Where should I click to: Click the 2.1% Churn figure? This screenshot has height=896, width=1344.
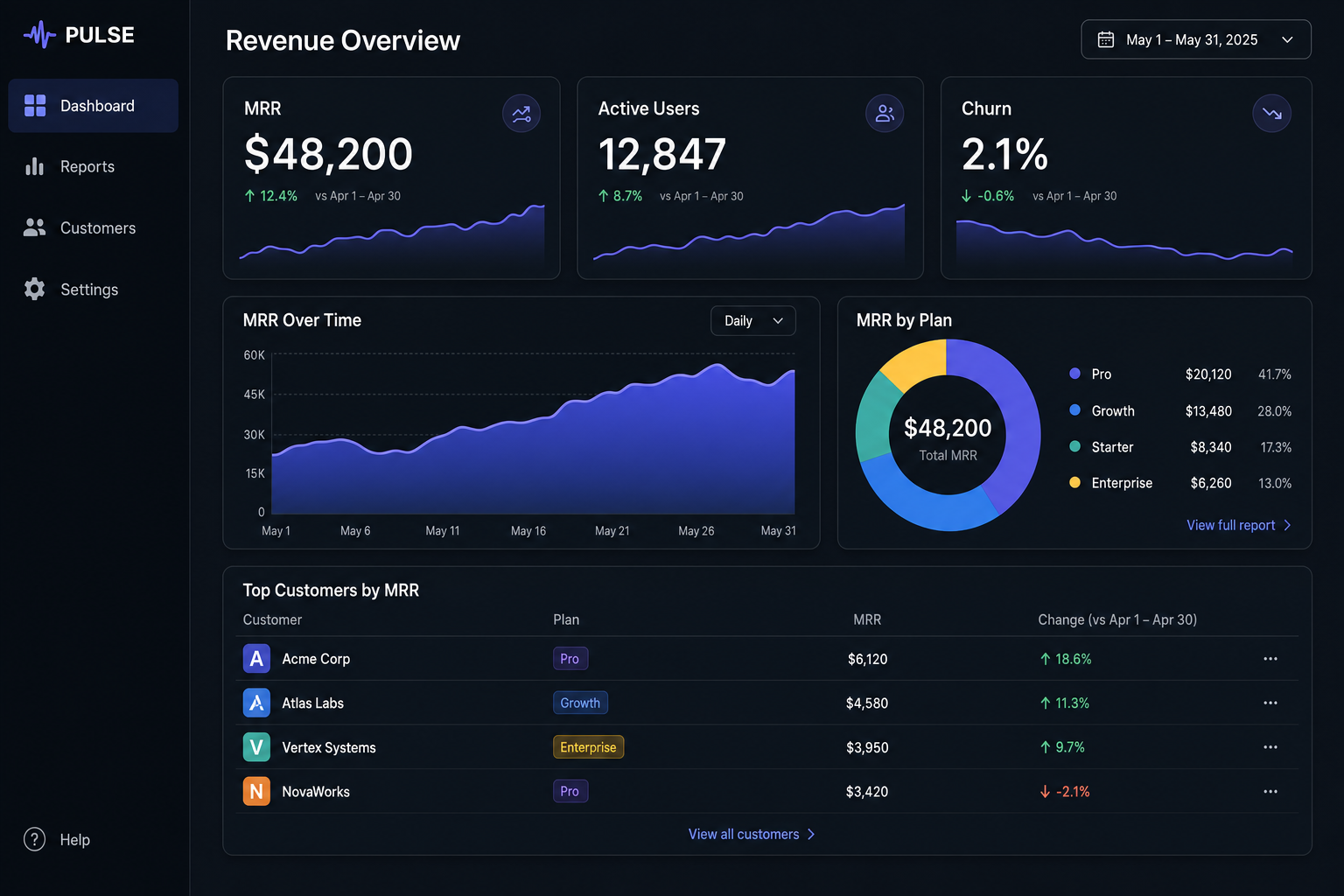pyautogui.click(x=1004, y=155)
